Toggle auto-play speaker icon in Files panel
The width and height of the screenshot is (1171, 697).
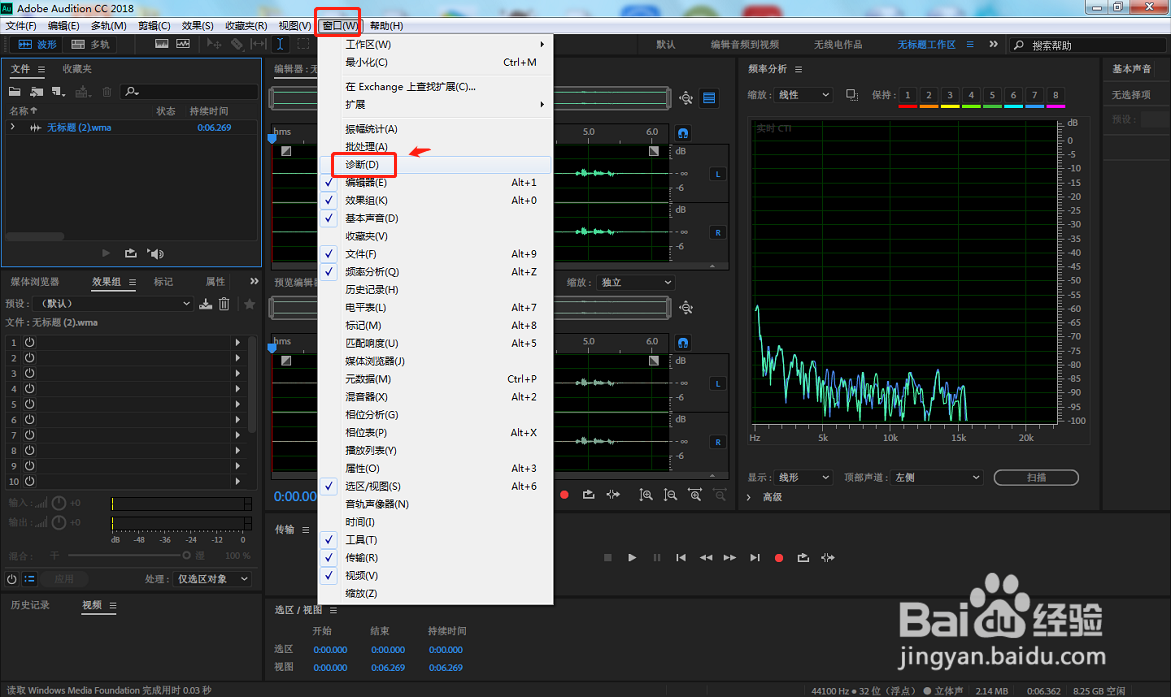155,253
